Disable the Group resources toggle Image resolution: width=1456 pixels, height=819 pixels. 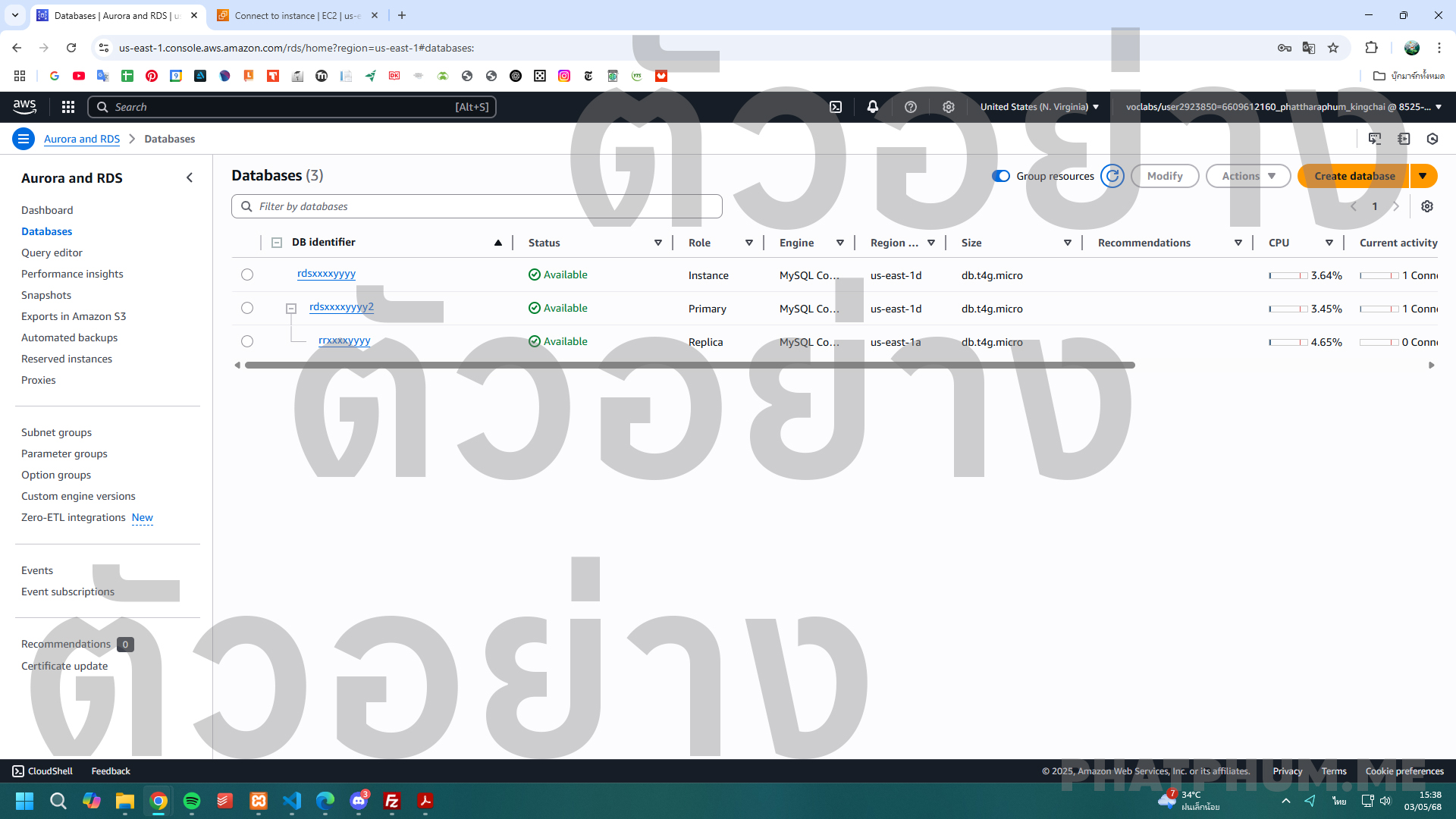tap(1001, 176)
